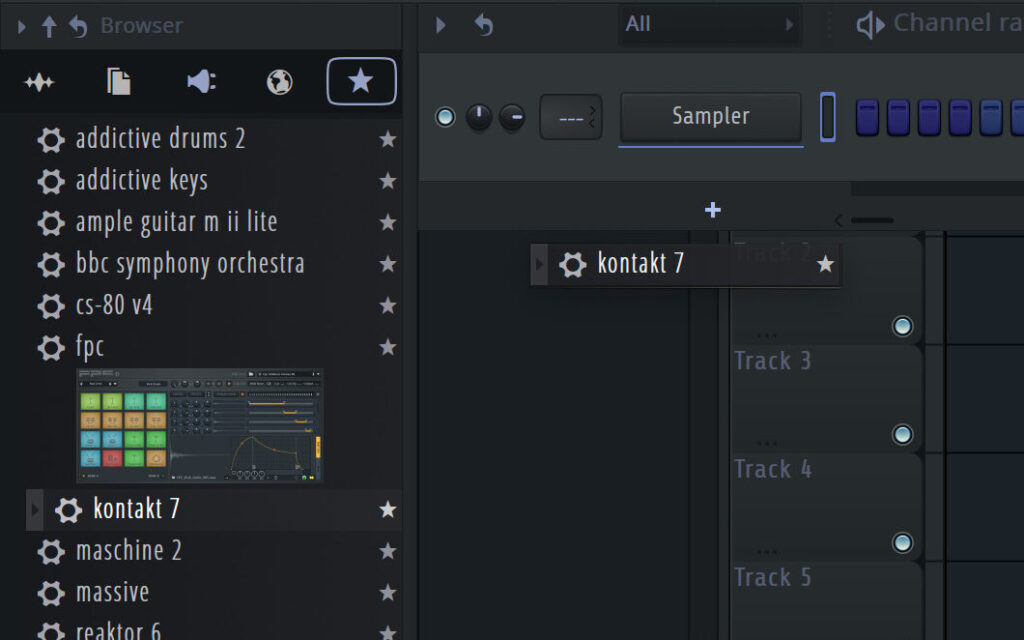Open the Sampler channel routing target selector
This screenshot has height=640, width=1024.
coord(570,117)
